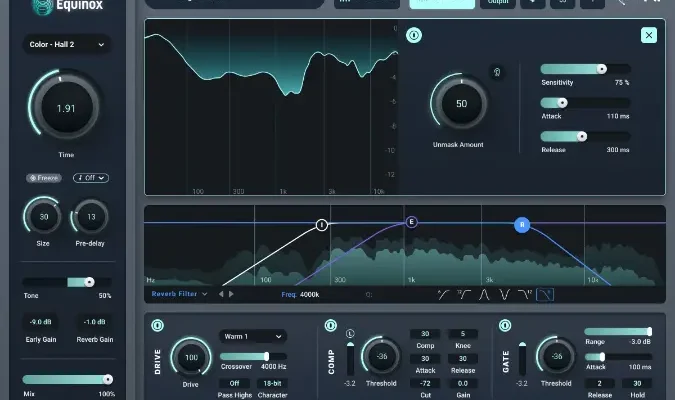The width and height of the screenshot is (675, 400).
Task: Open the Warm 1 drive type dropdown
Action: pyautogui.click(x=252, y=336)
